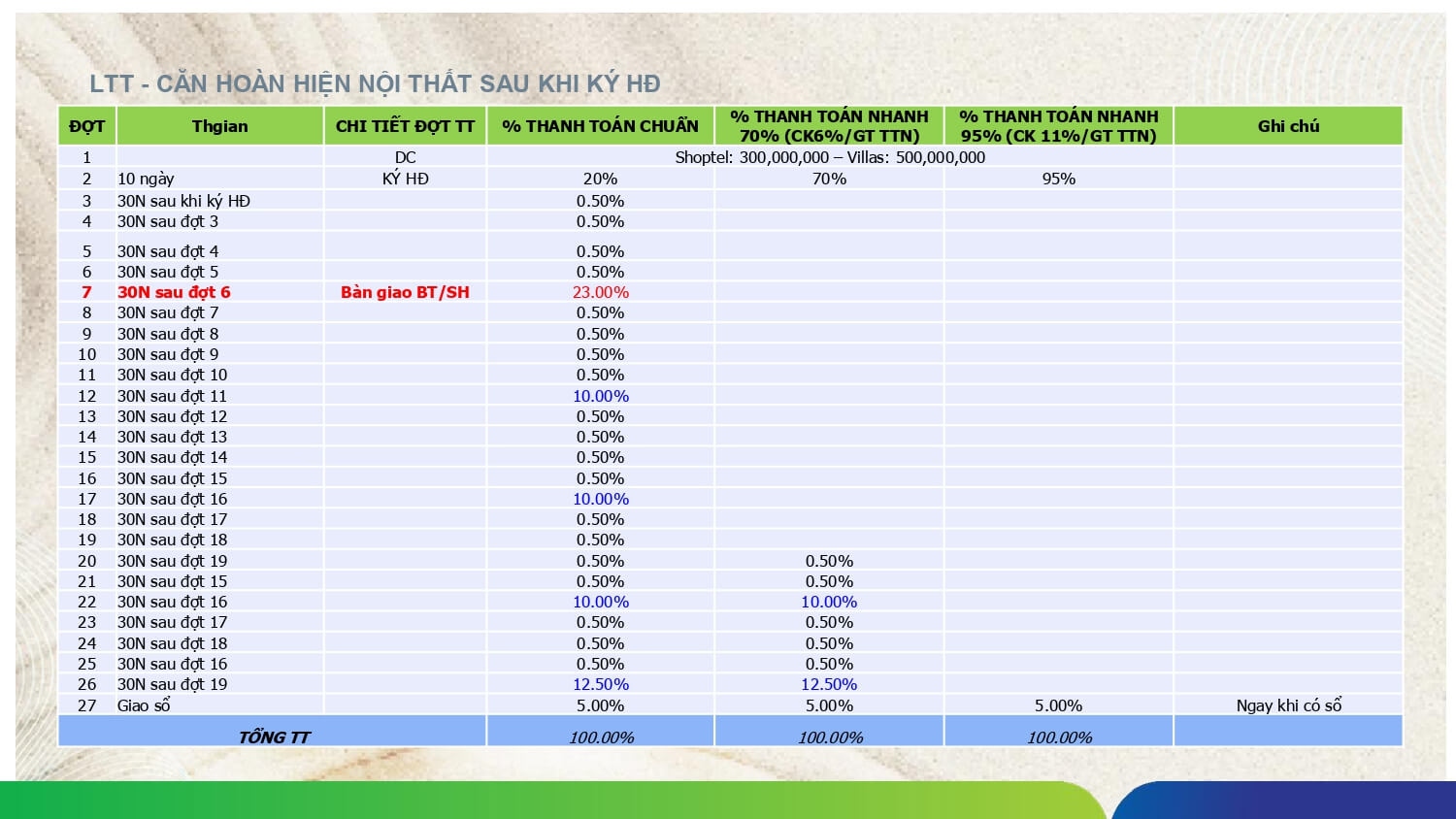Click the red 'Bàn giao BT/SH' cell
1456x819 pixels.
(x=405, y=292)
